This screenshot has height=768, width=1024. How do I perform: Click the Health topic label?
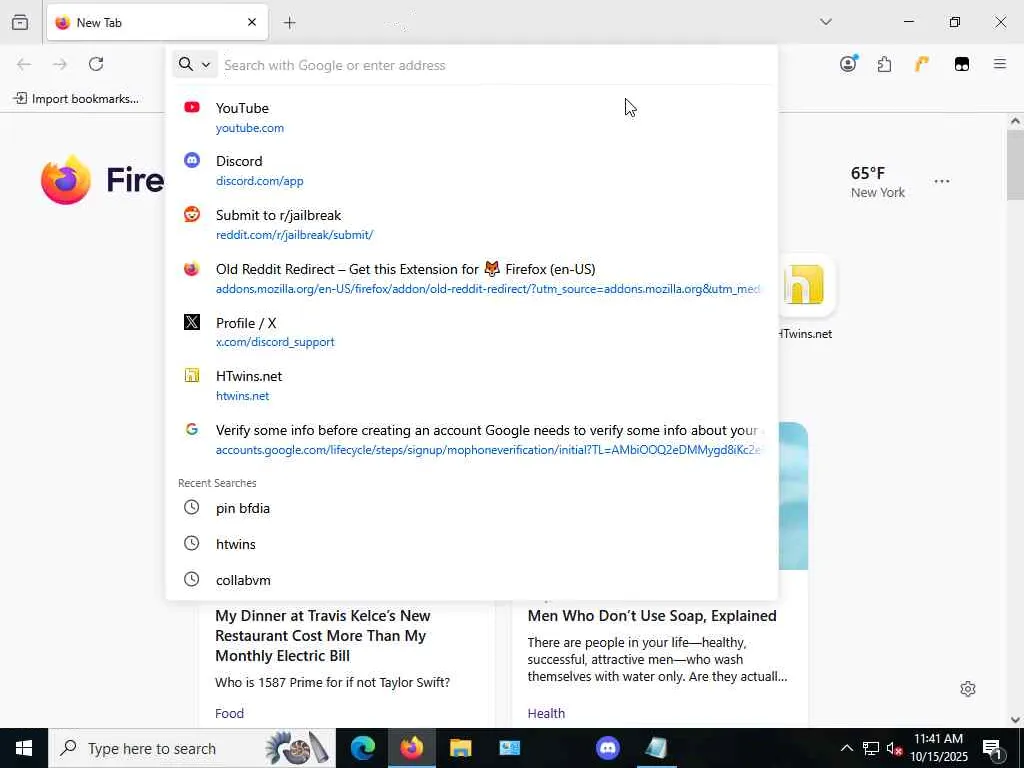[546, 713]
